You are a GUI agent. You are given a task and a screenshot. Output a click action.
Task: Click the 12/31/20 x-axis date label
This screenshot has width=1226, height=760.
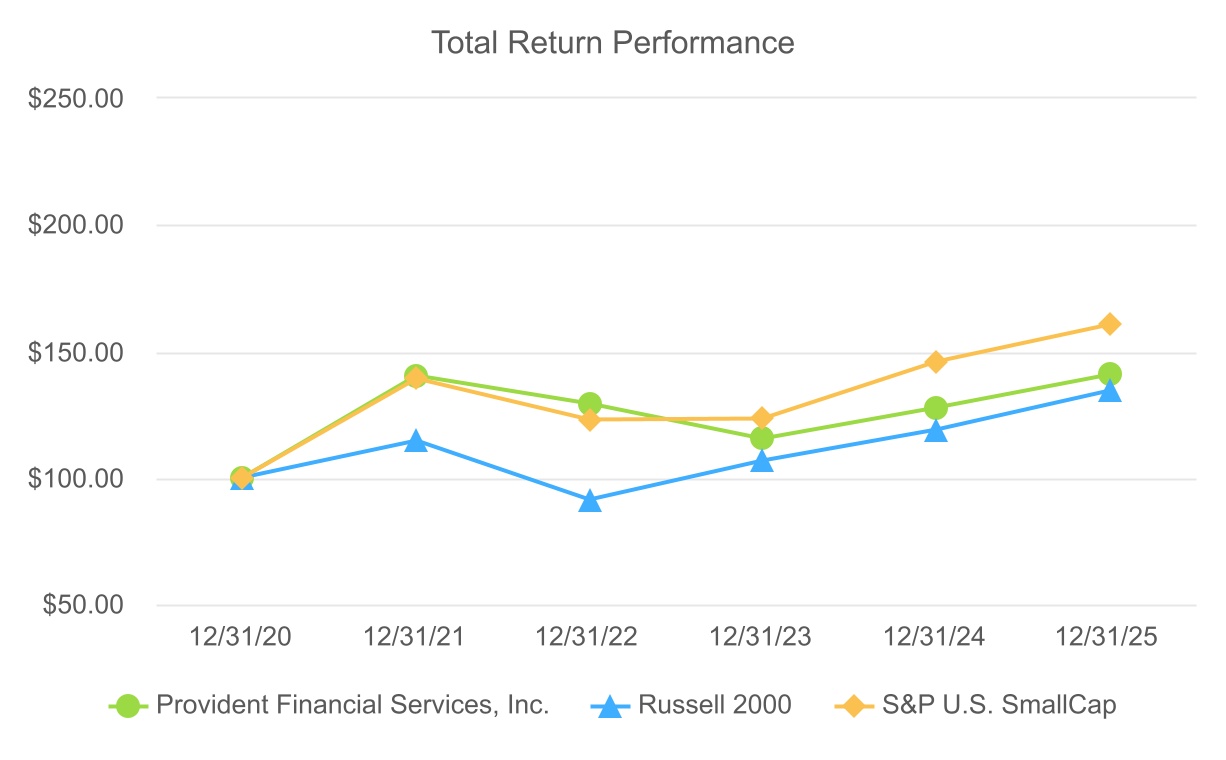(240, 638)
